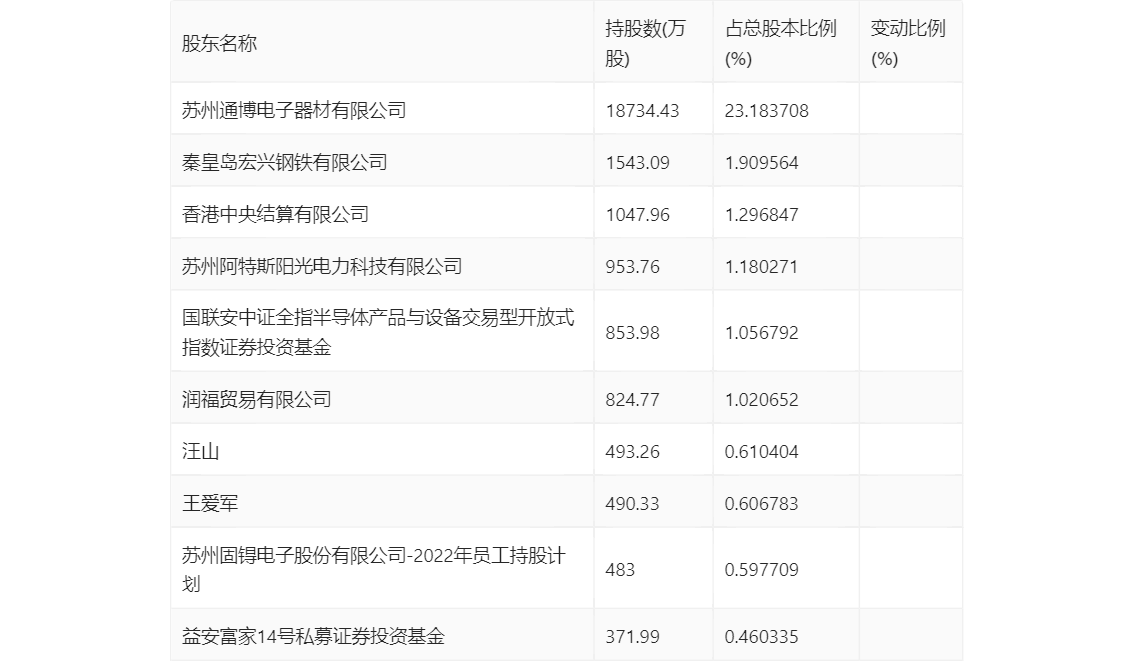
Task: Select the share count 371.99
Action: (632, 637)
